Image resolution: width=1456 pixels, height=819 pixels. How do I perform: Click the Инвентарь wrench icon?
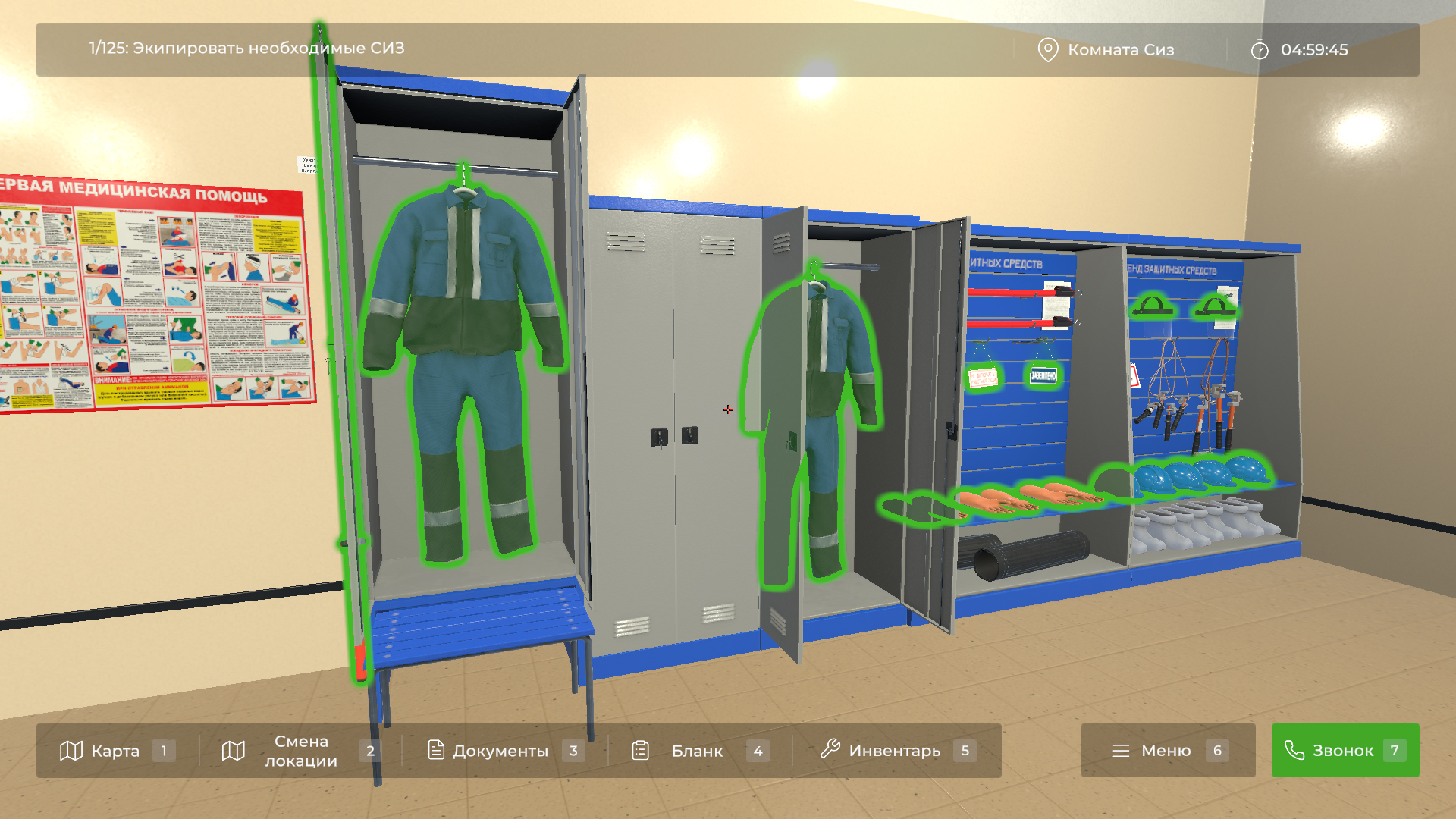pyautogui.click(x=830, y=749)
